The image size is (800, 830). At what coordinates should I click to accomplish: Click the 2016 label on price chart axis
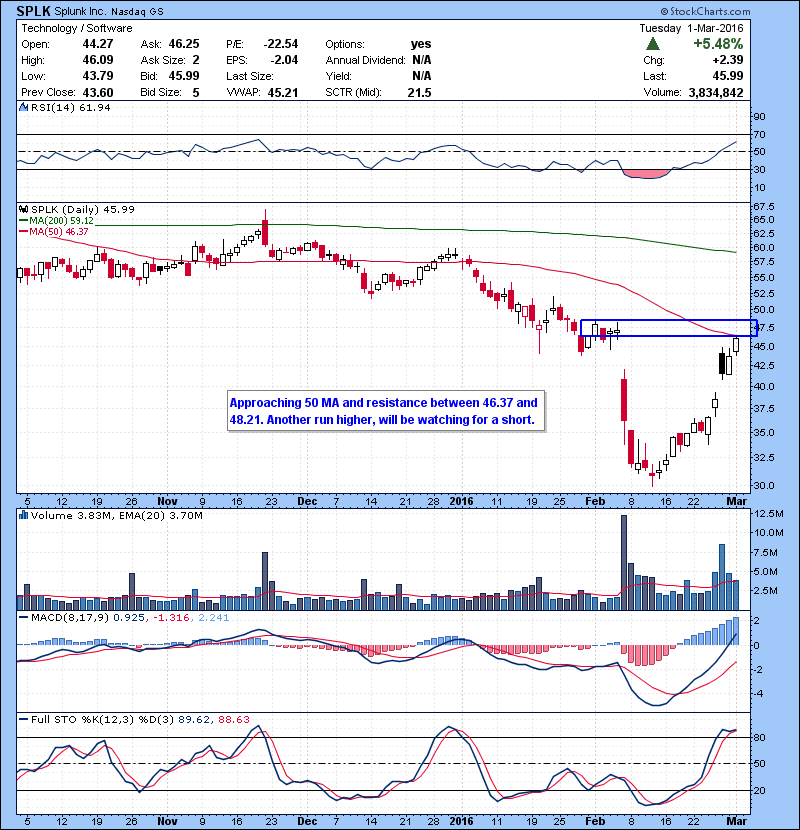point(461,501)
